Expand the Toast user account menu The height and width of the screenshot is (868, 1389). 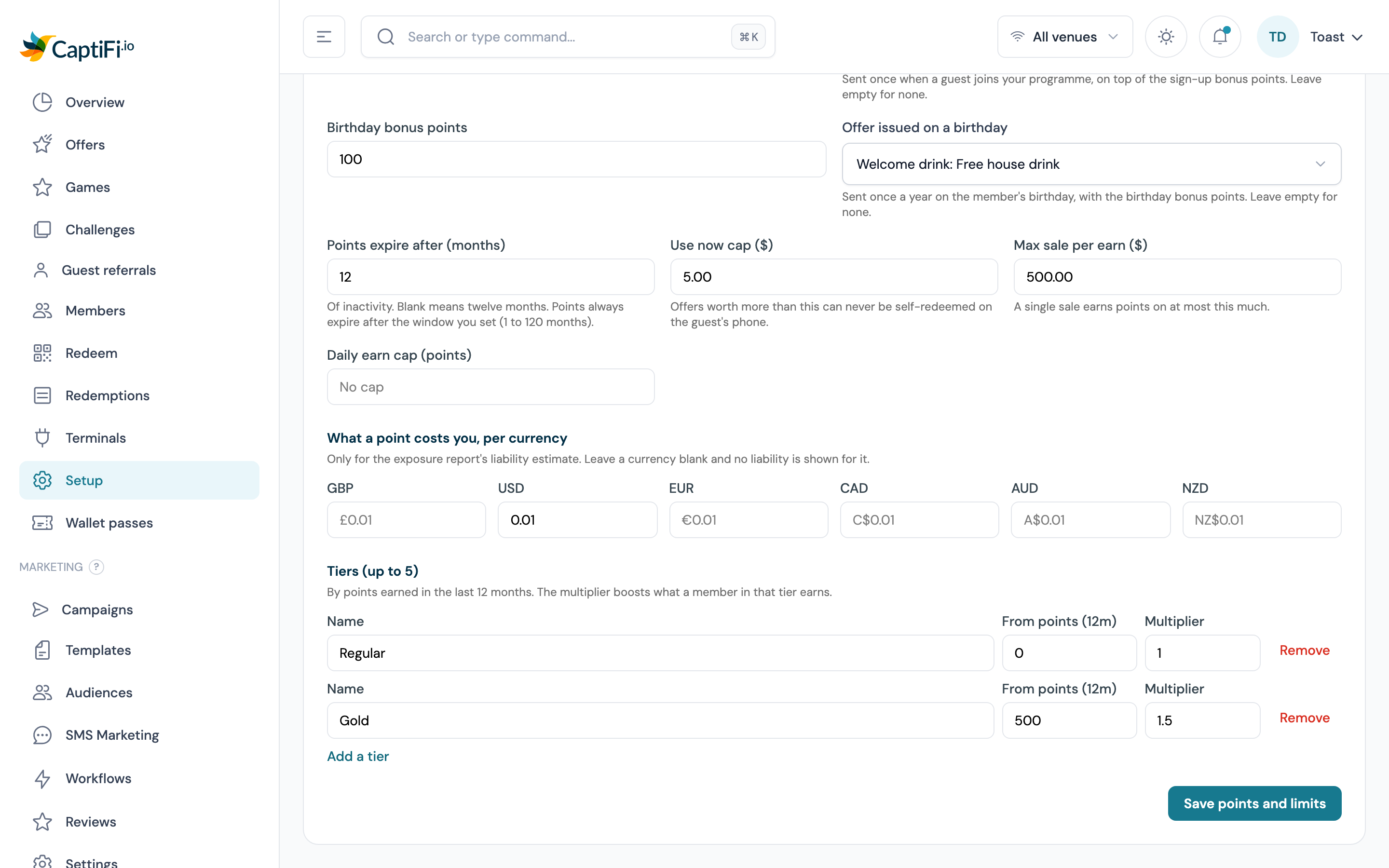click(1336, 37)
